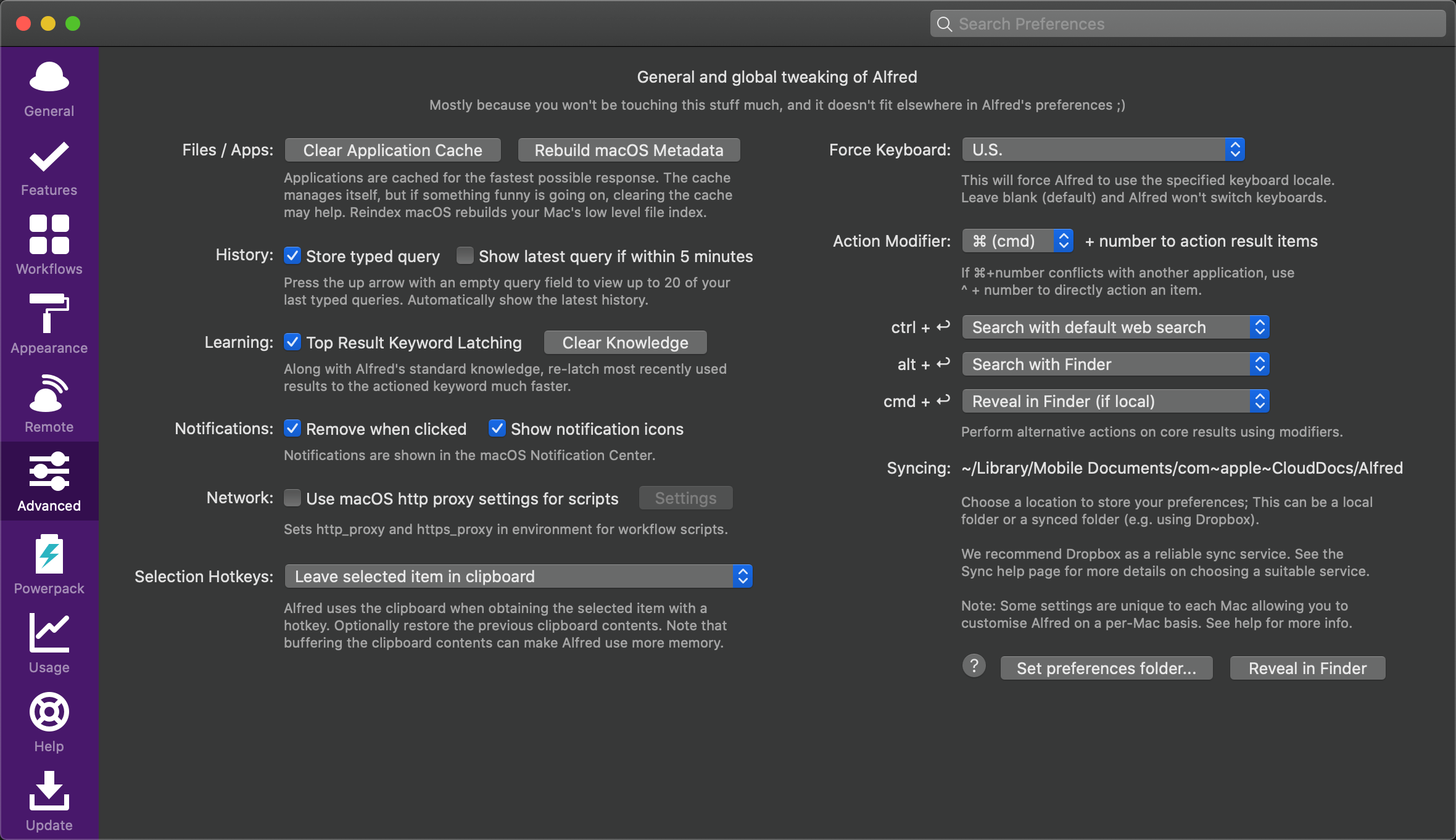Image resolution: width=1456 pixels, height=840 pixels.
Task: Close the Alfred Preferences window
Action: click(x=23, y=23)
